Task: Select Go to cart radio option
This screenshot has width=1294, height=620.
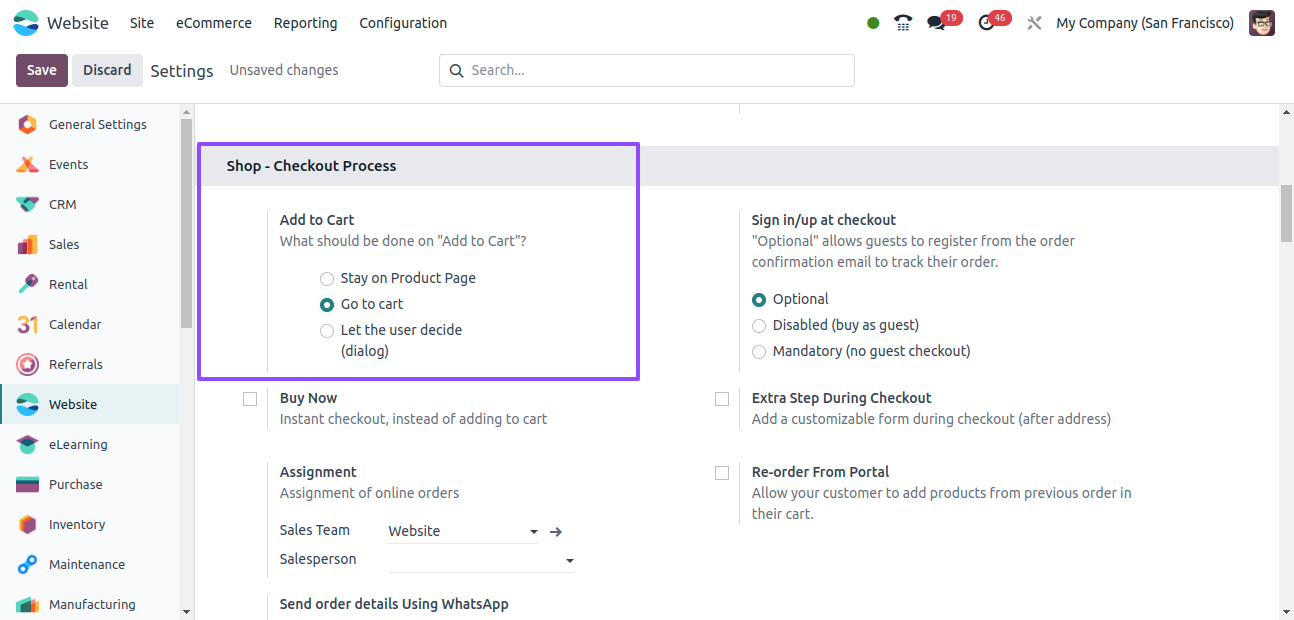Action: pyautogui.click(x=326, y=305)
